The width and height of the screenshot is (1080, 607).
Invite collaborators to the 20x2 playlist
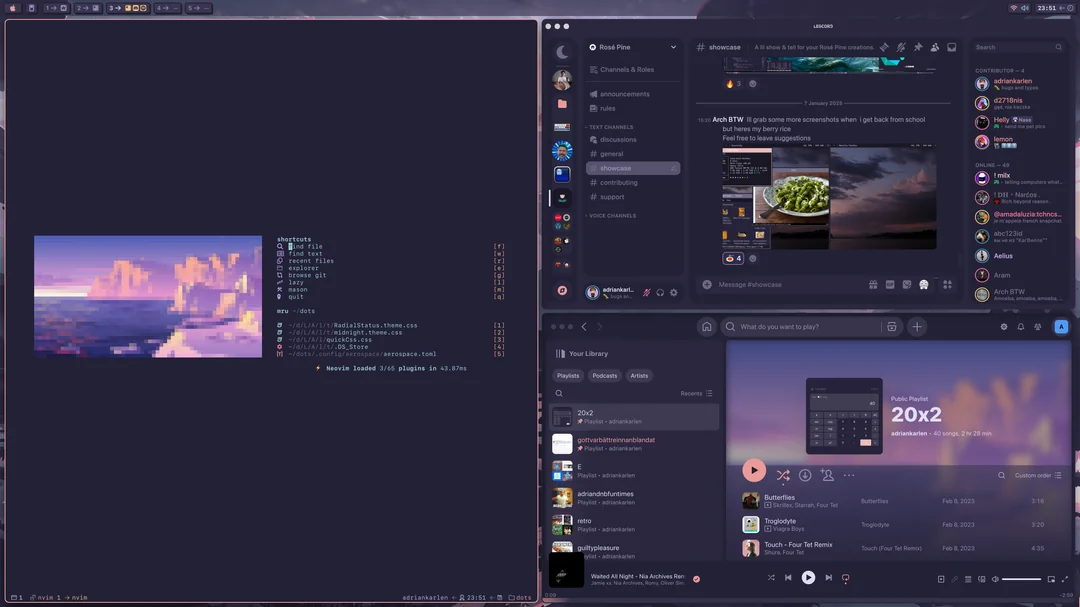827,475
